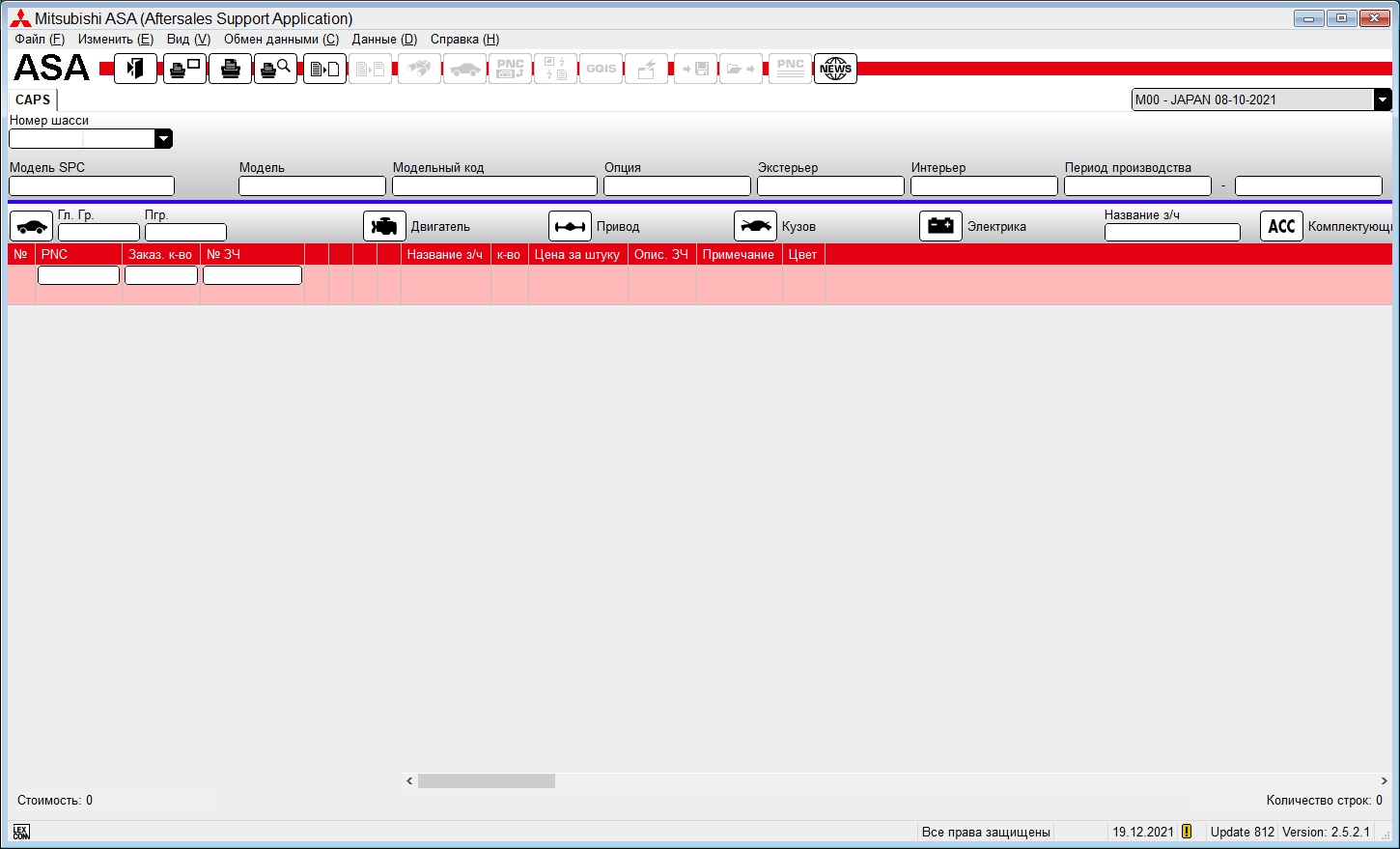This screenshot has height=849, width=1400.
Task: Click the Update 812 status text
Action: click(1243, 832)
